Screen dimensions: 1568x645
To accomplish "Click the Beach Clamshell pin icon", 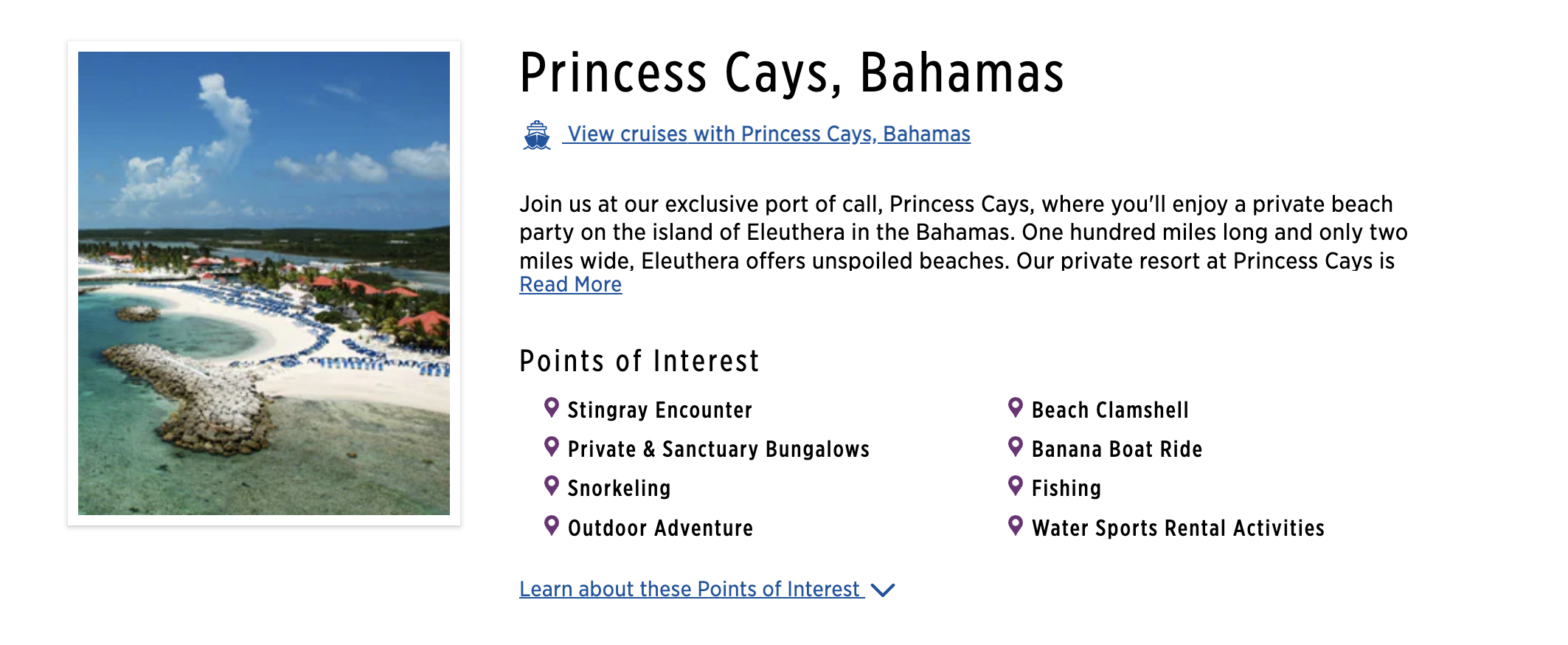I will pos(1016,407).
